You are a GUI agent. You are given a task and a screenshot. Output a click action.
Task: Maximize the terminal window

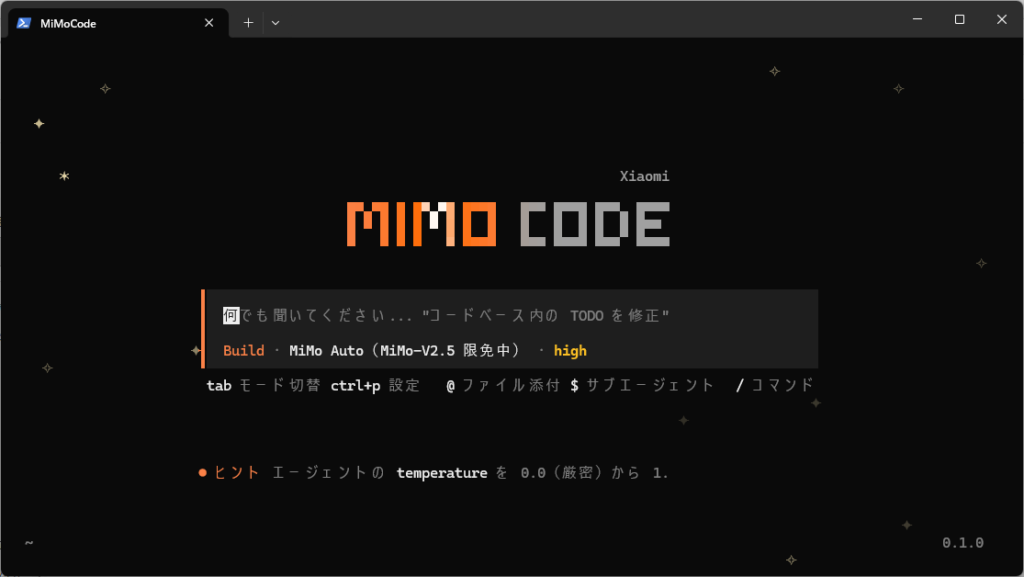click(959, 19)
